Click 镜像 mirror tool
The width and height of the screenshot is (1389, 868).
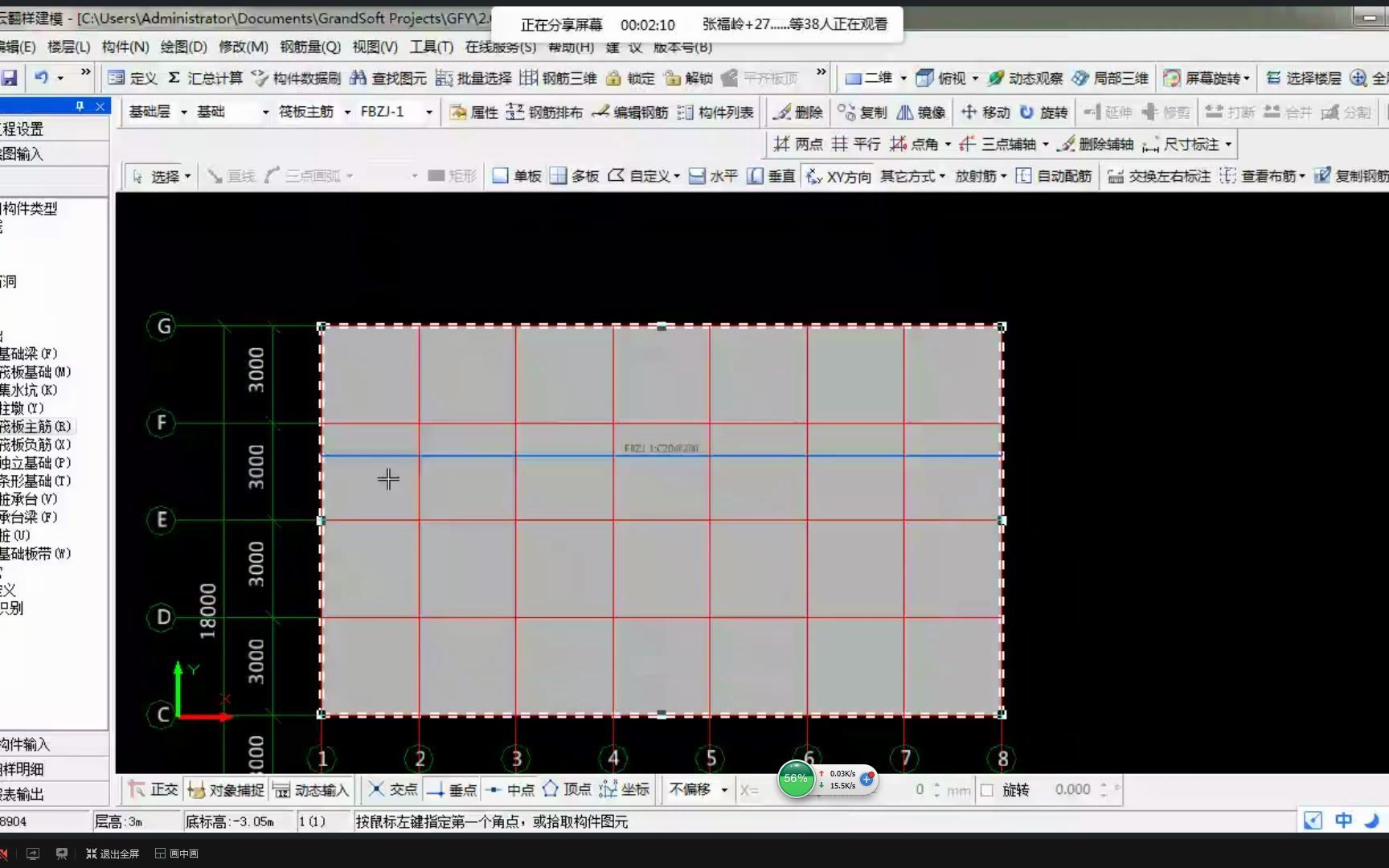[x=921, y=112]
